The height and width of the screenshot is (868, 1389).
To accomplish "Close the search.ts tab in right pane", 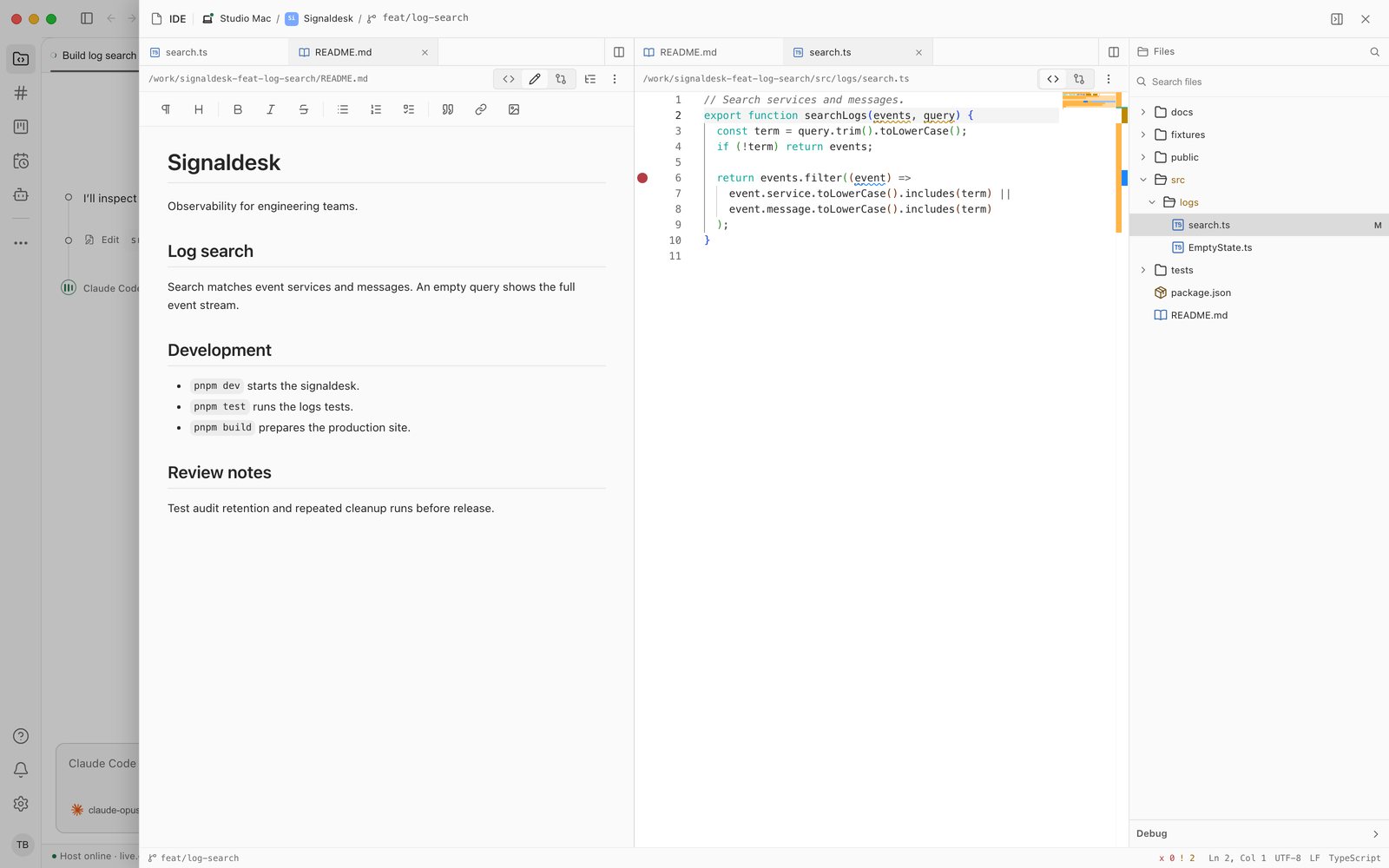I will pos(918,53).
